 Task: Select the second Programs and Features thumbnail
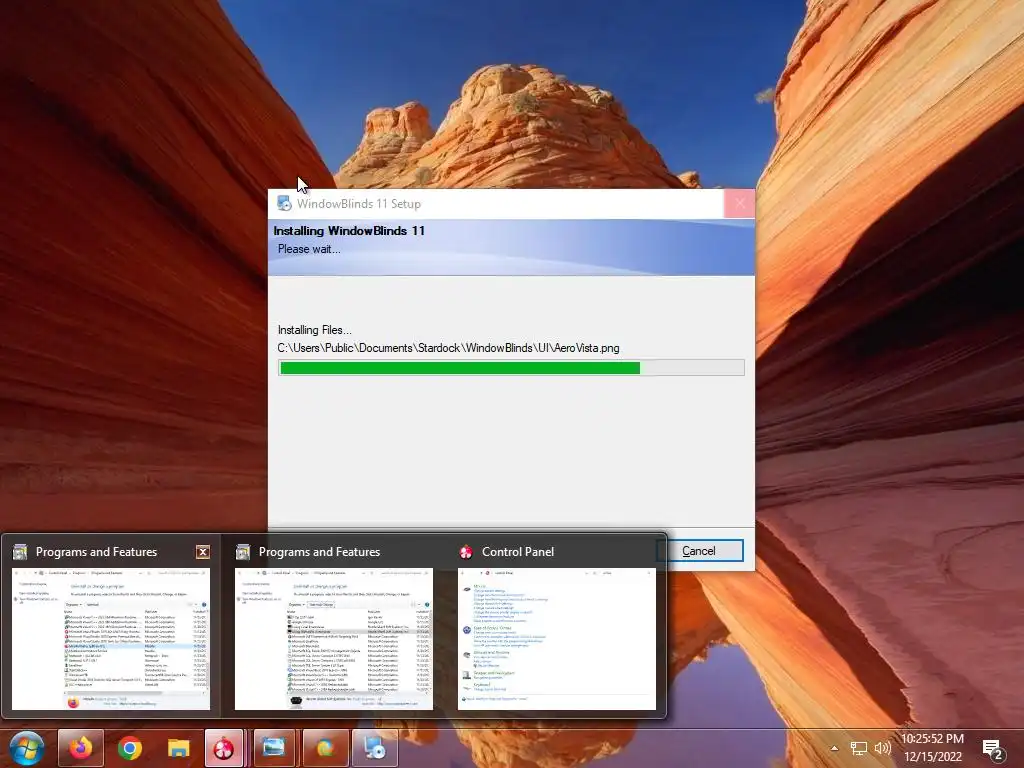(x=334, y=639)
